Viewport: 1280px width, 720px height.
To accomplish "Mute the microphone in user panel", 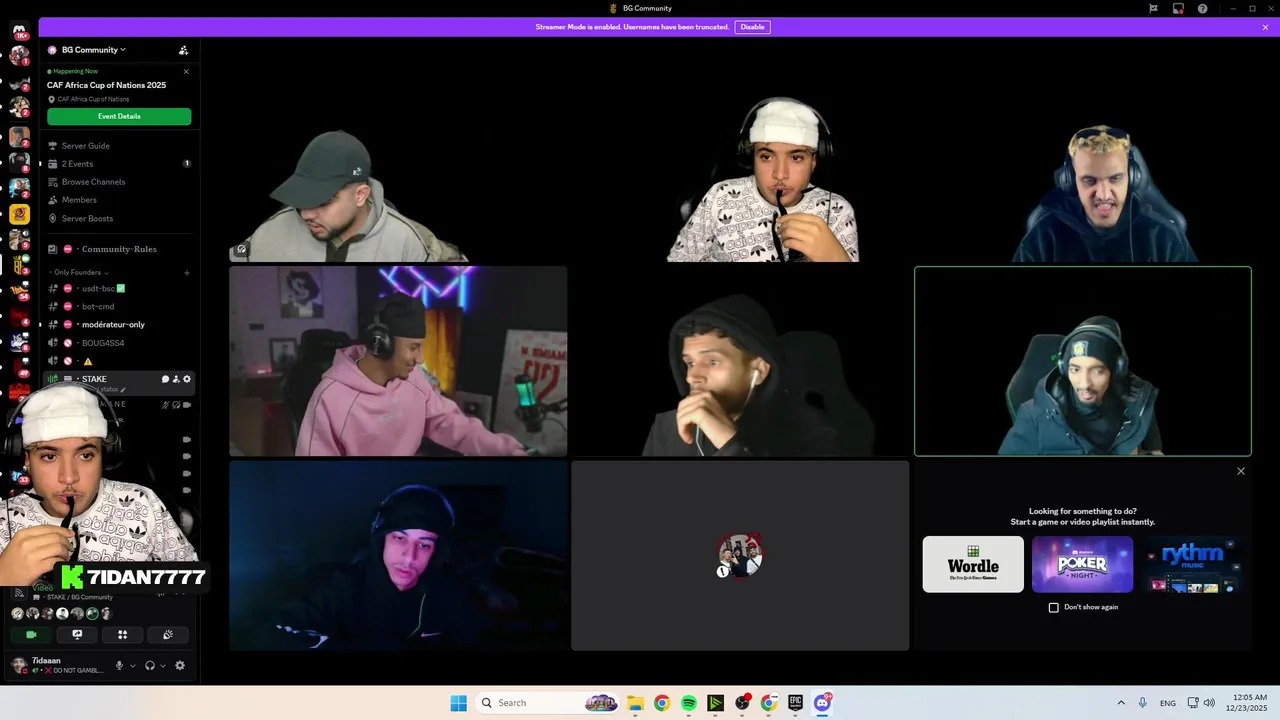I will pyautogui.click(x=119, y=665).
